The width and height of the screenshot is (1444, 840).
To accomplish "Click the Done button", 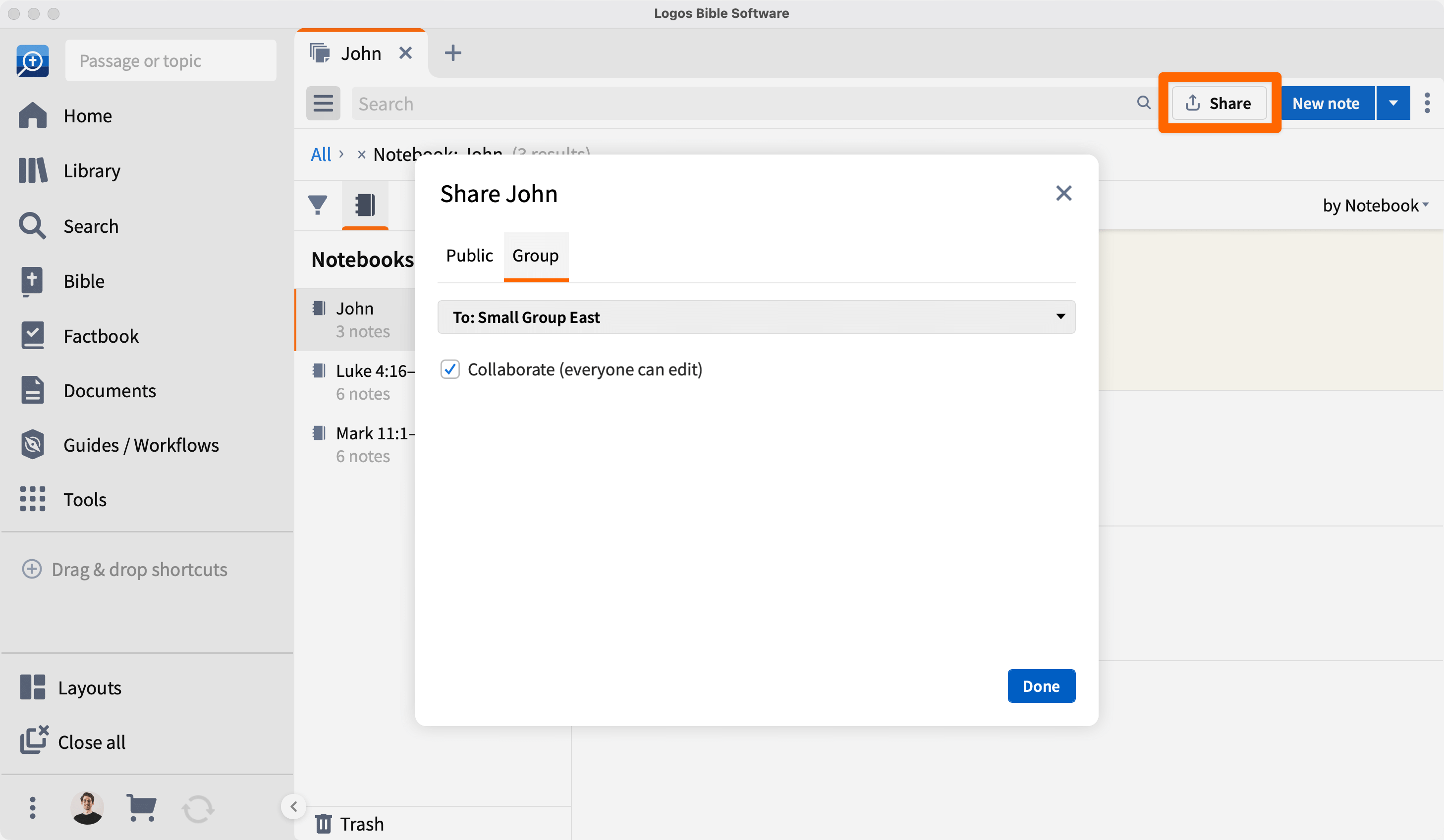I will pos(1041,686).
